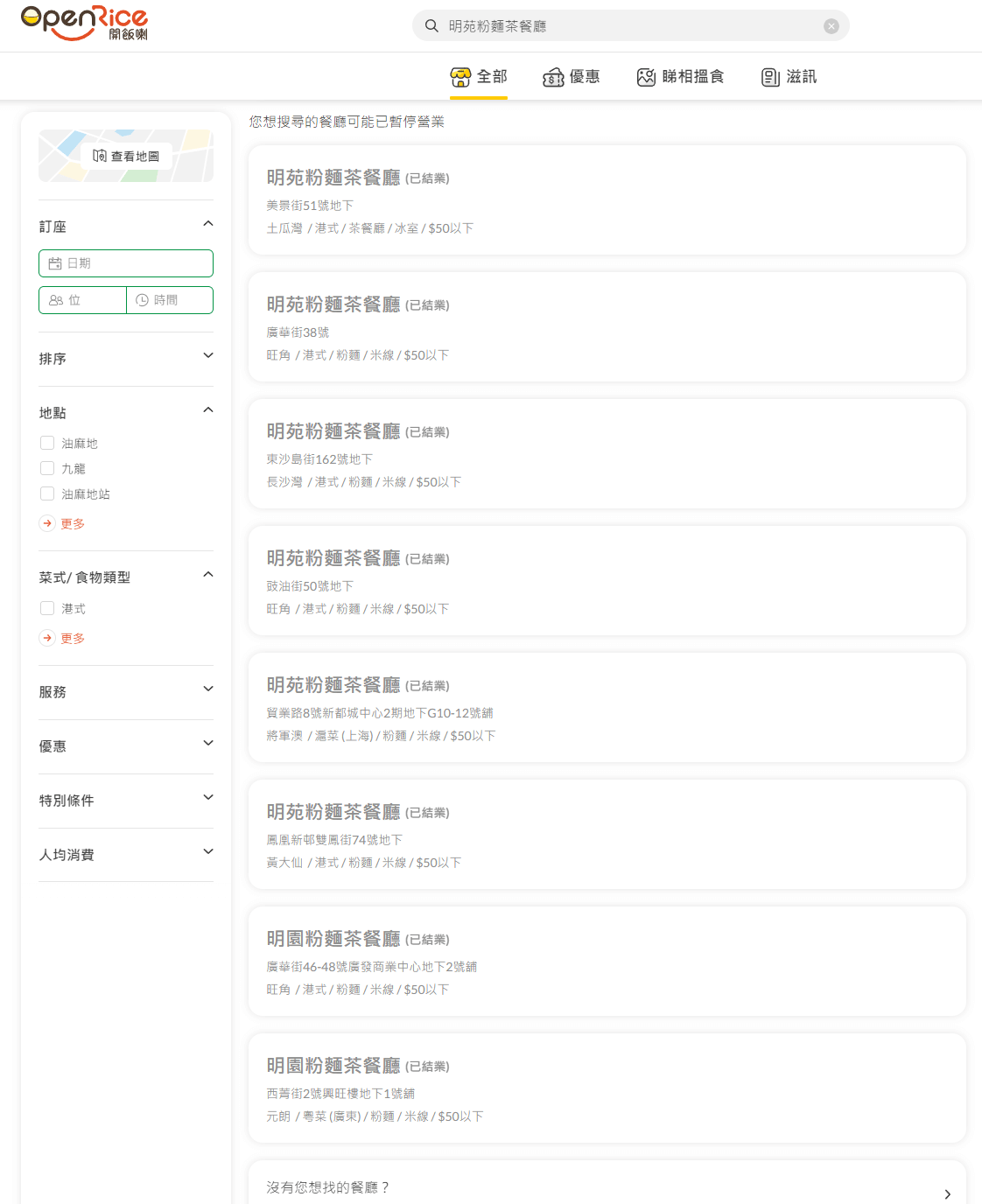The width and height of the screenshot is (982, 1204).
Task: Tick the 油麻地站 checkbox
Action: click(47, 494)
